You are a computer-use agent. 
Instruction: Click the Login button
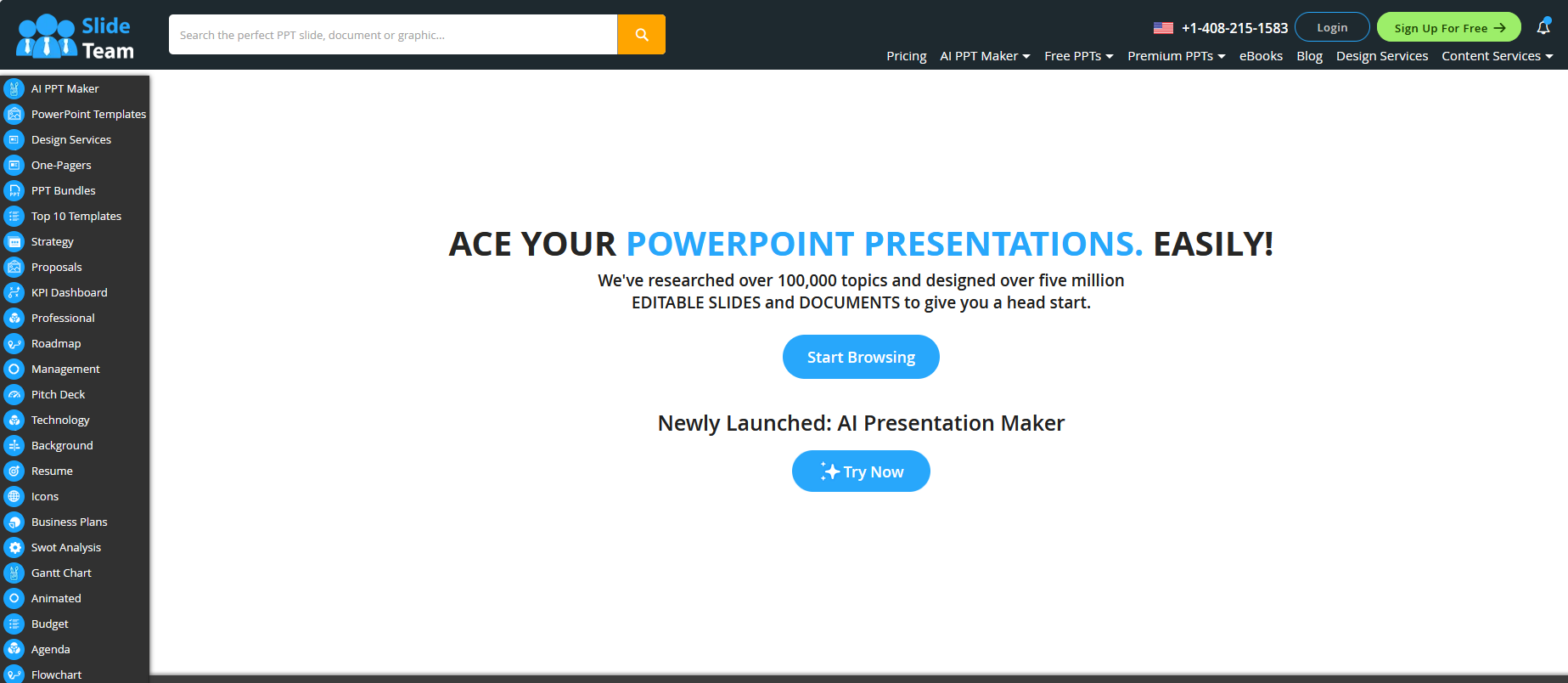coord(1332,27)
